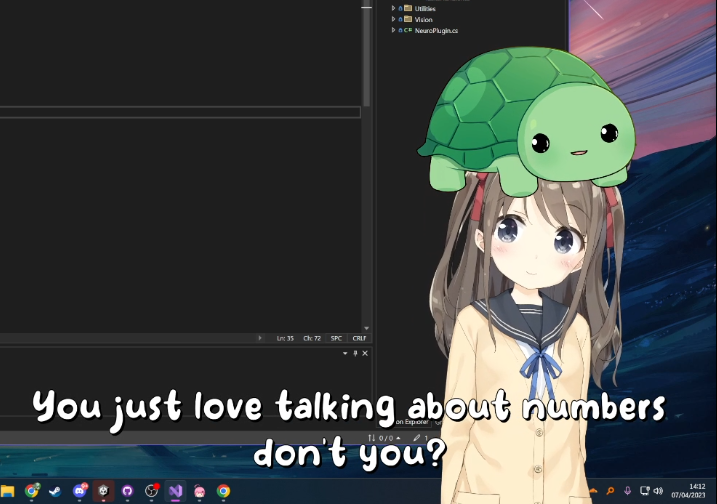717x504 pixels.
Task: Open OBS Studio from the taskbar
Action: pyautogui.click(x=151, y=491)
